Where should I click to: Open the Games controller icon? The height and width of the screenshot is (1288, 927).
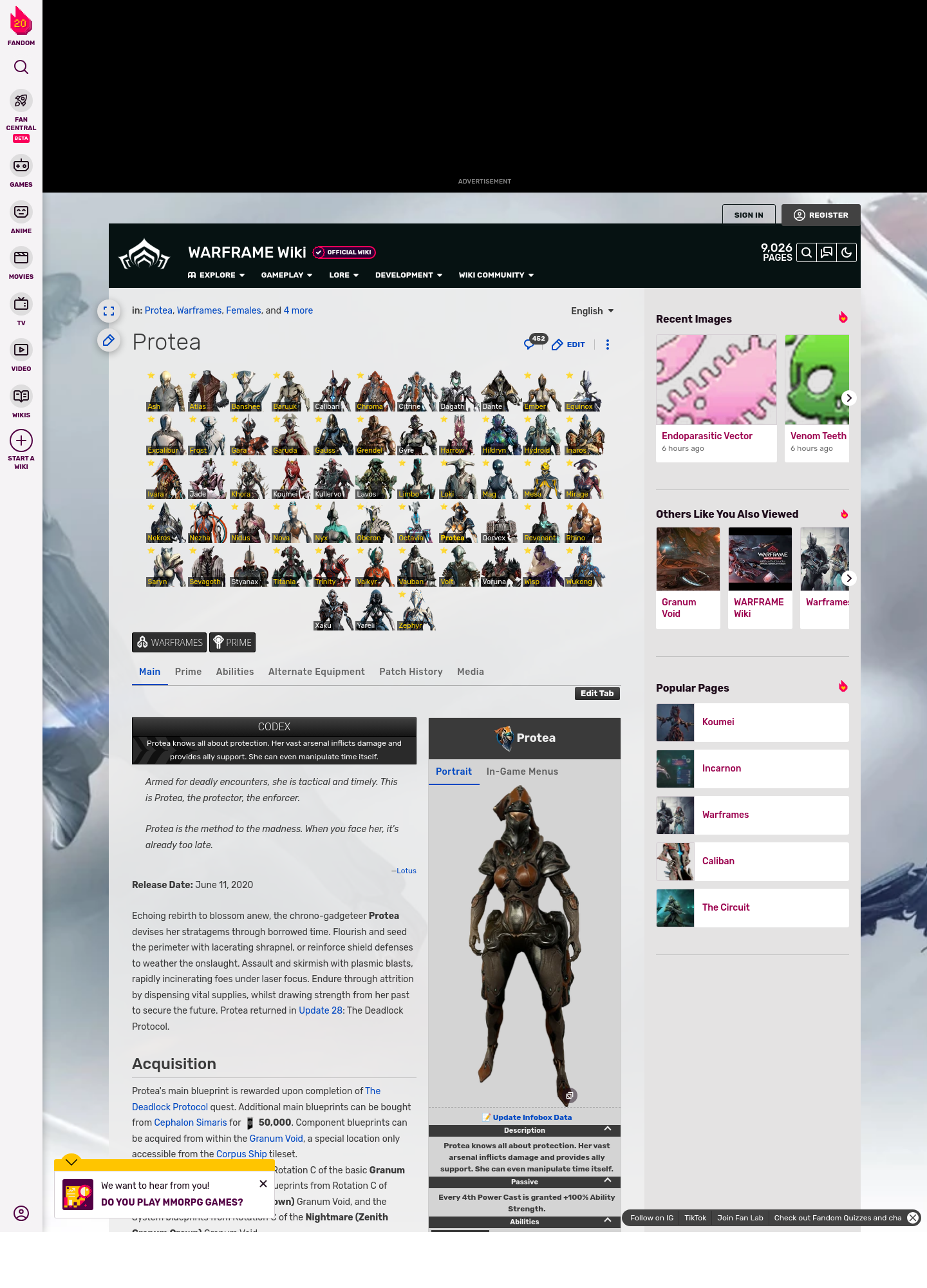(21, 166)
